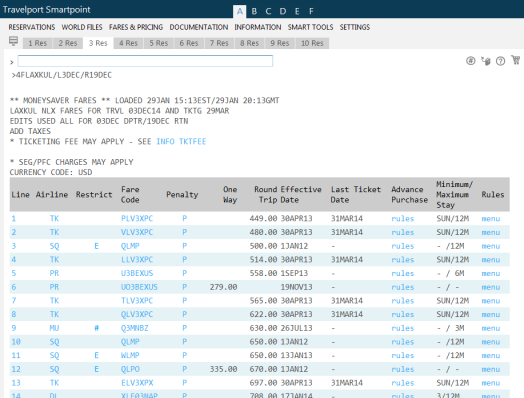Open the FARES & PRICING menu
Image resolution: width=524 pixels, height=398 pixels.
point(136,27)
